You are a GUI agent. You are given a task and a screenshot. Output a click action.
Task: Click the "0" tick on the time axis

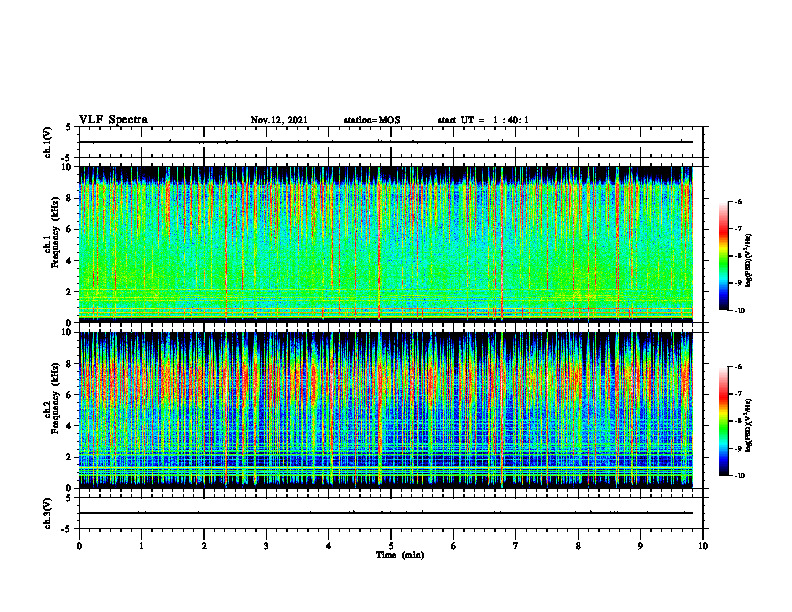coord(79,546)
